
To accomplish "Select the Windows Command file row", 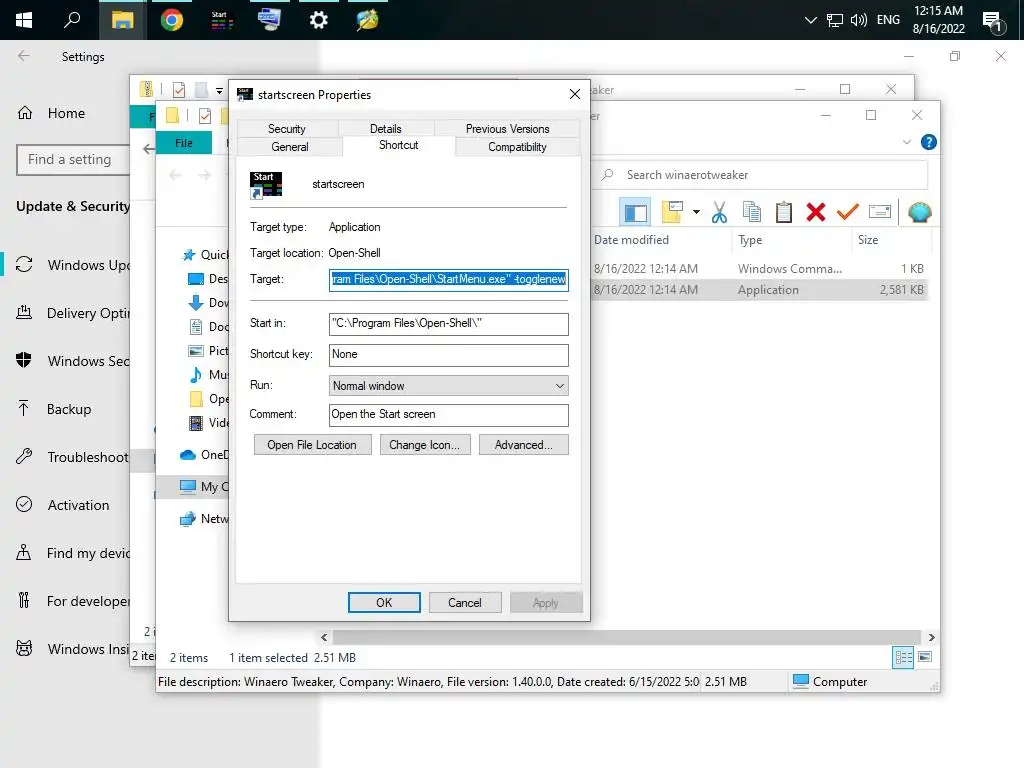I will pos(760,268).
